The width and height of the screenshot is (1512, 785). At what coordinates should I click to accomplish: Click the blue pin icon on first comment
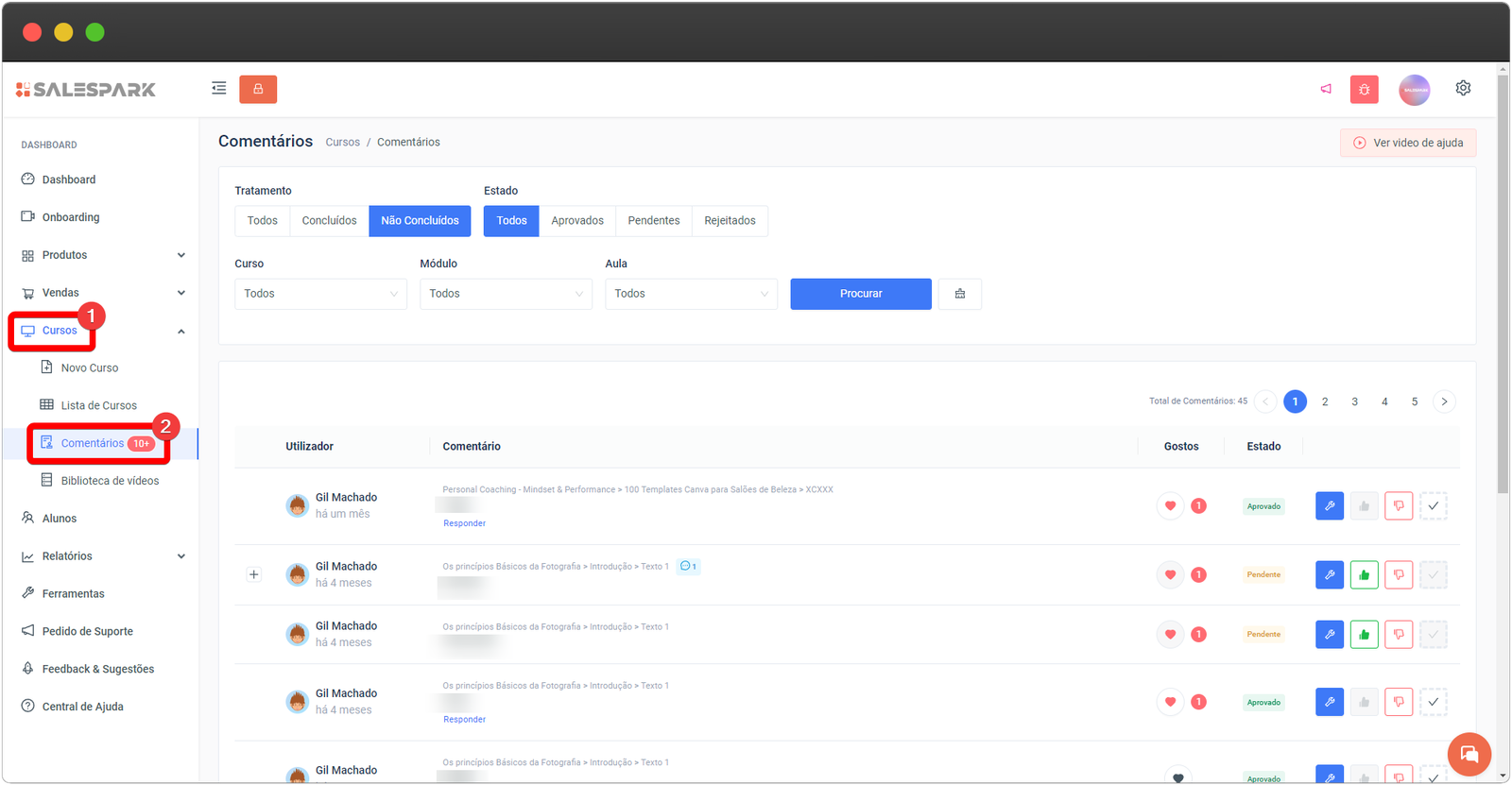(1330, 506)
